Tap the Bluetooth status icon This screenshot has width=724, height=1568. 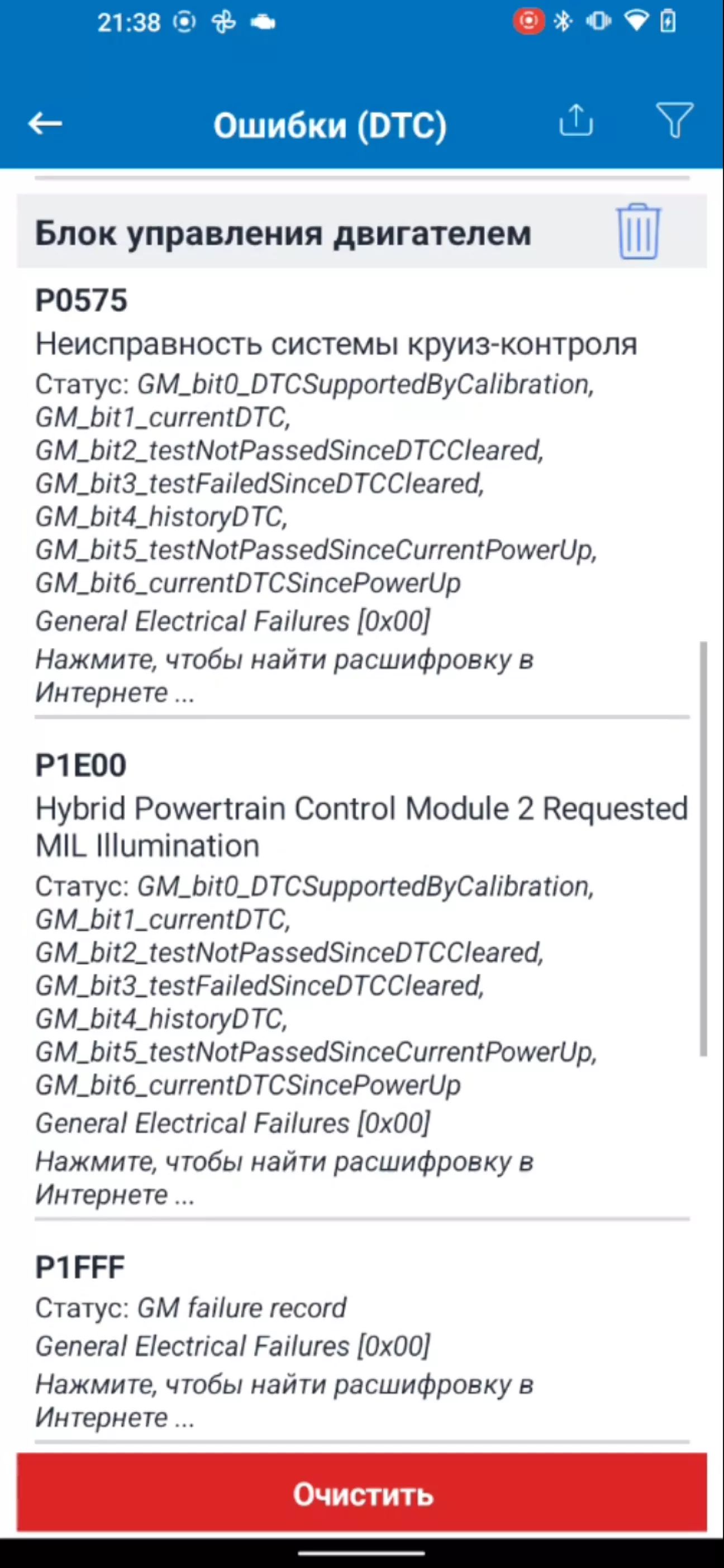coord(563,22)
